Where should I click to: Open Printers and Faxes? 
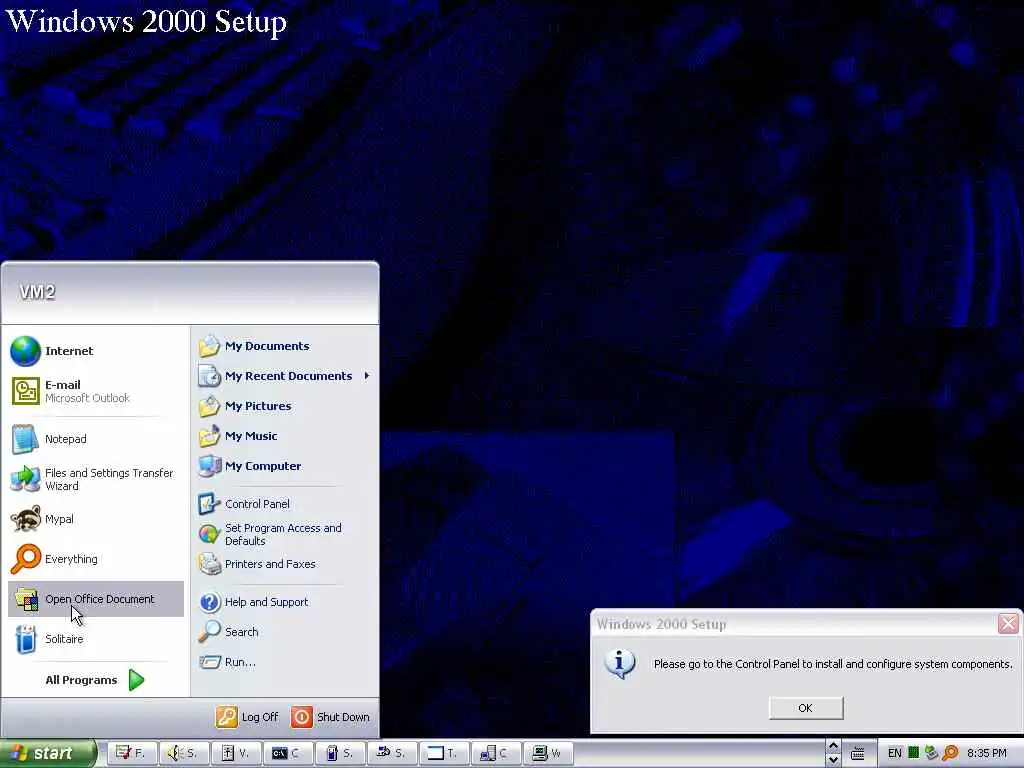pos(285,564)
